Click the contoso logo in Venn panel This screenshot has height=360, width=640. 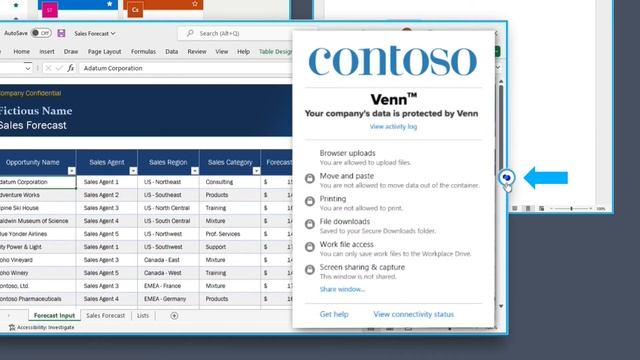point(393,61)
